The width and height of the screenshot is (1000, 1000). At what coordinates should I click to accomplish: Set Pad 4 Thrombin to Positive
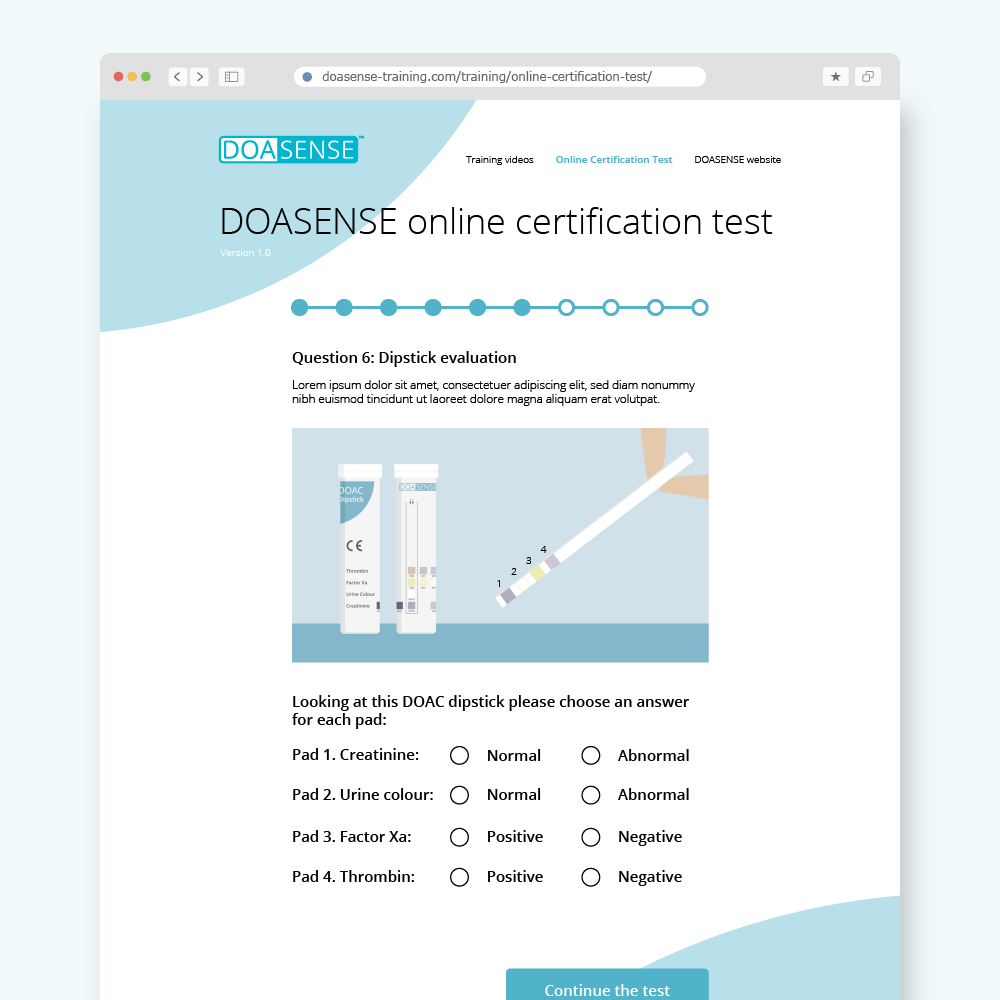(459, 877)
